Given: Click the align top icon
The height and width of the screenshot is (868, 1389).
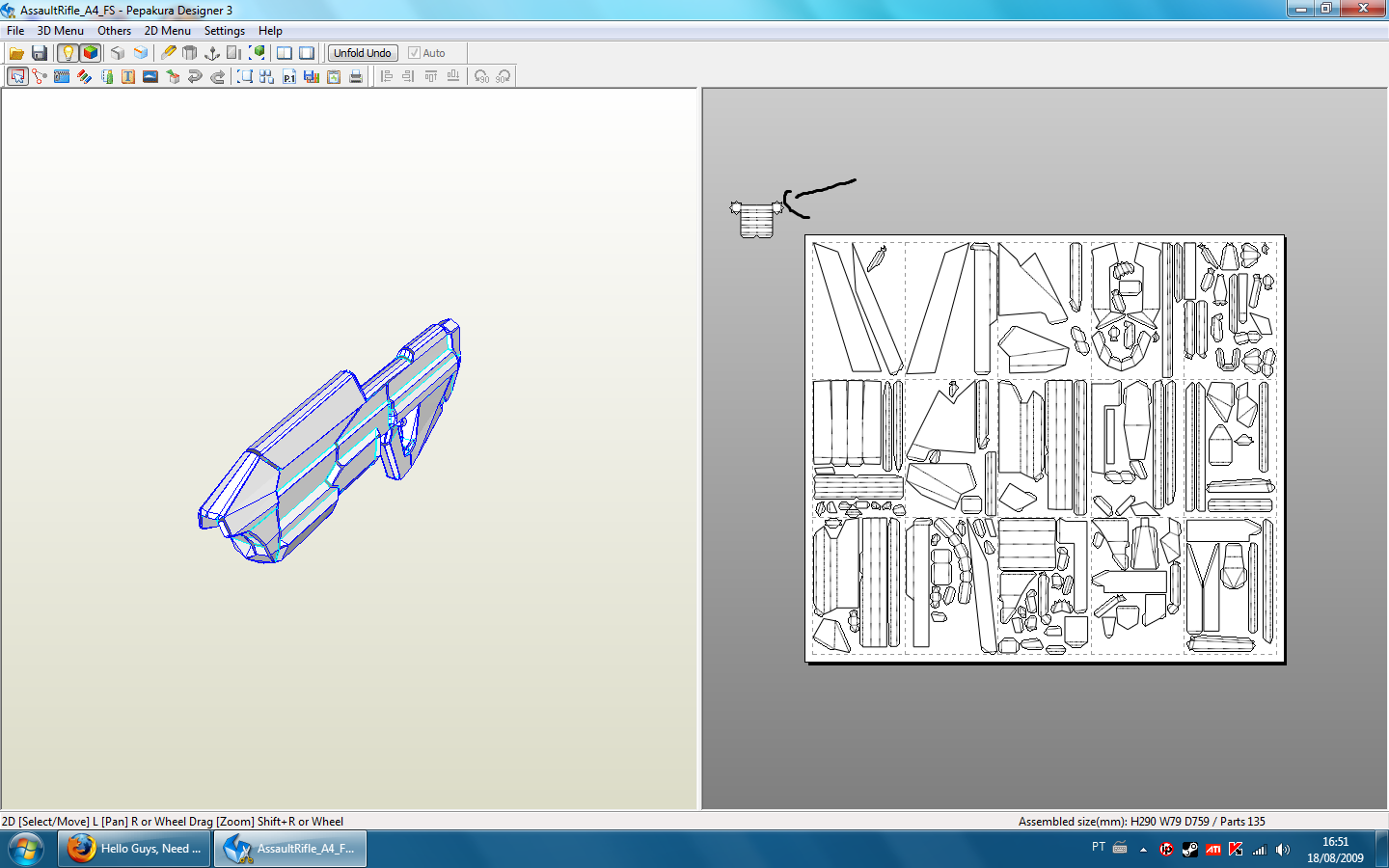Looking at the screenshot, I should point(431,76).
